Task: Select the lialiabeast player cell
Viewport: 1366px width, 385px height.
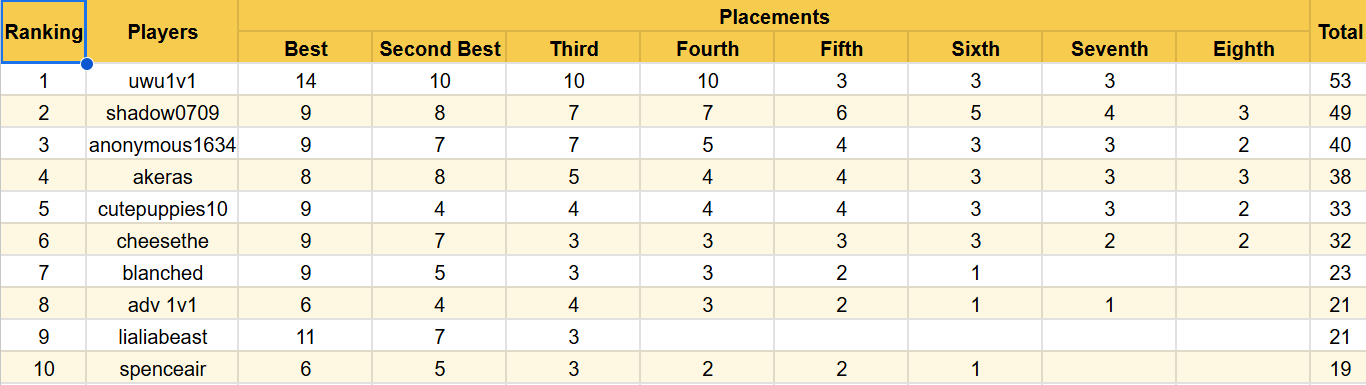Action: pos(162,337)
